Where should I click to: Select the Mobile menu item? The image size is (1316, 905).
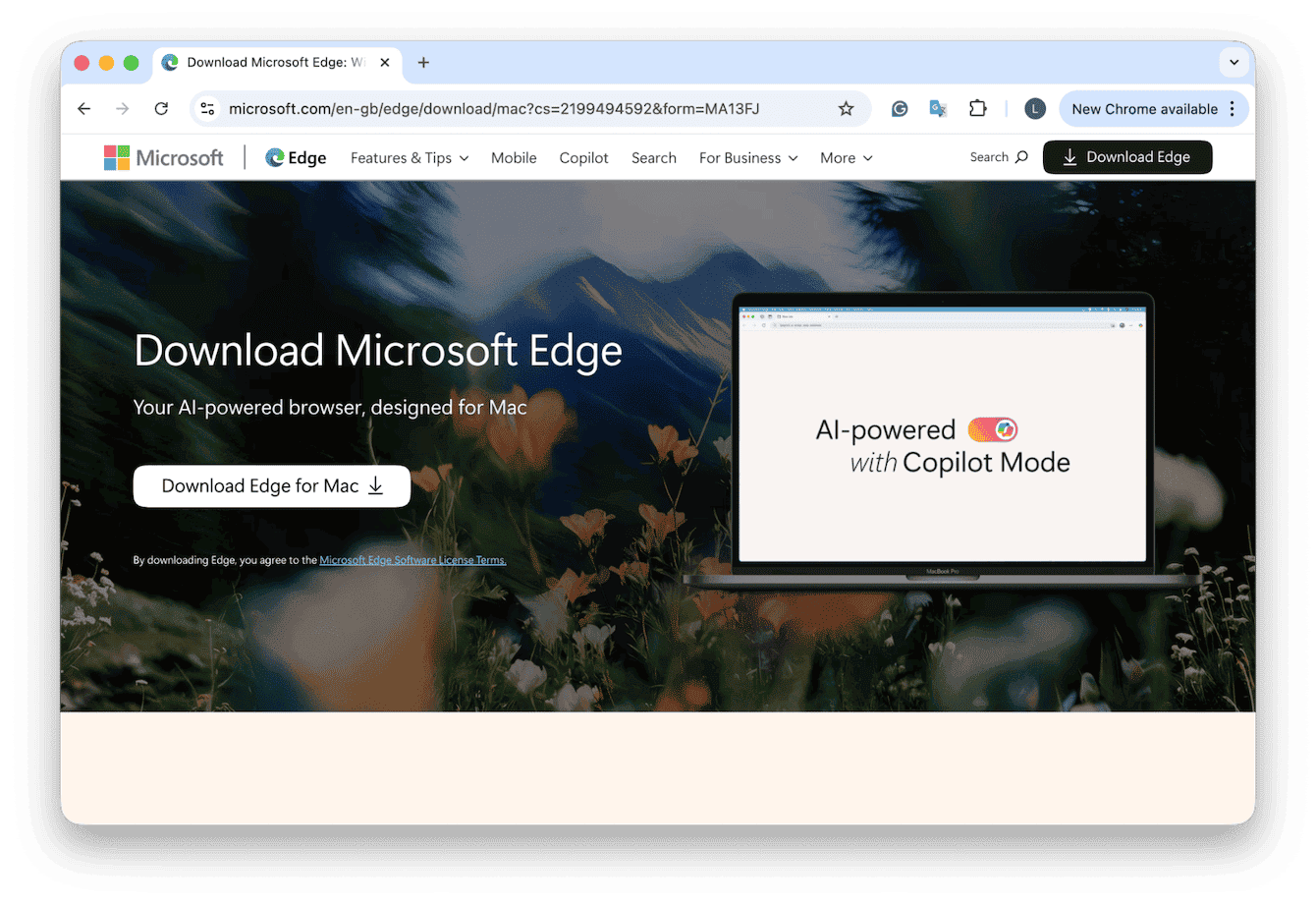coord(514,157)
